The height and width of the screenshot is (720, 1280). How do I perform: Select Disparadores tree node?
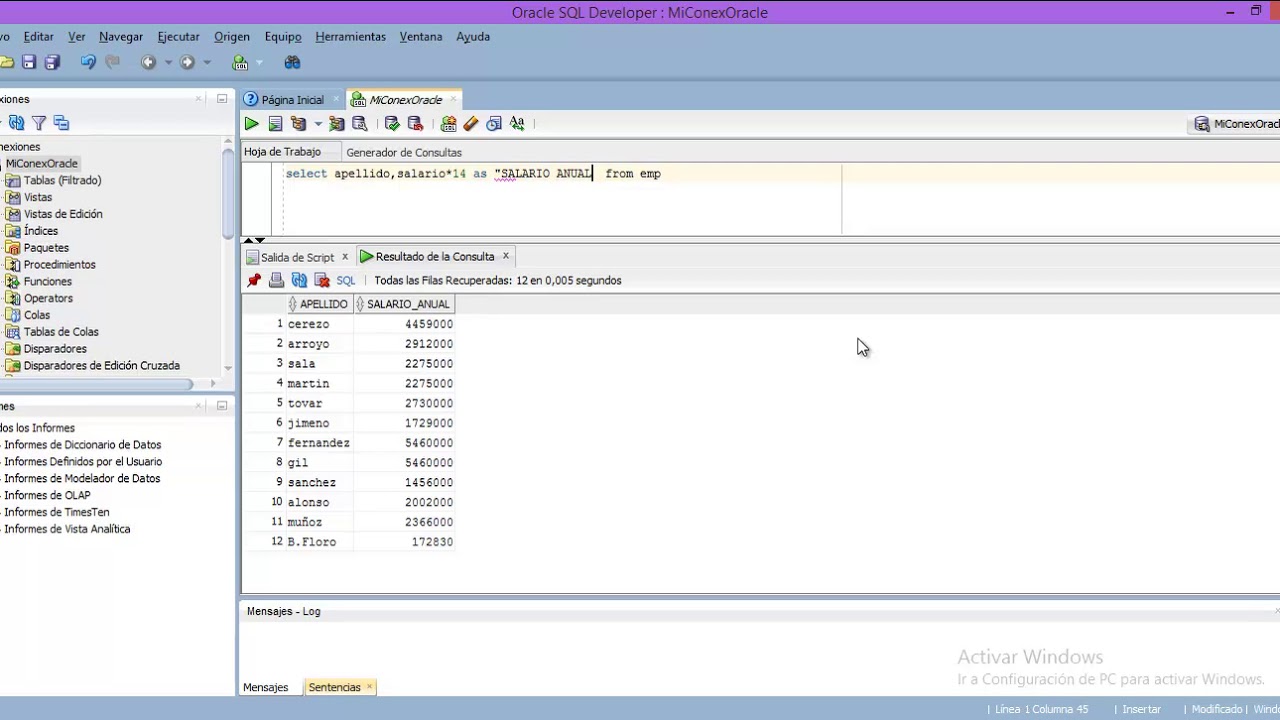(55, 349)
